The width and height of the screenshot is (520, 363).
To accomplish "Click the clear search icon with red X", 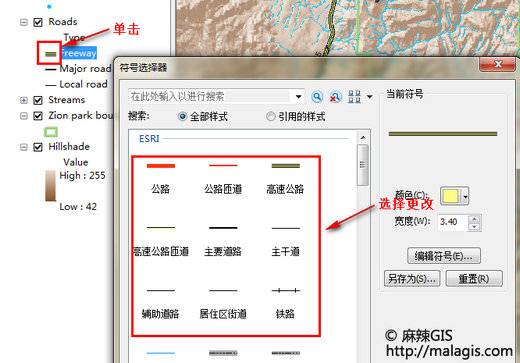I will [x=335, y=97].
